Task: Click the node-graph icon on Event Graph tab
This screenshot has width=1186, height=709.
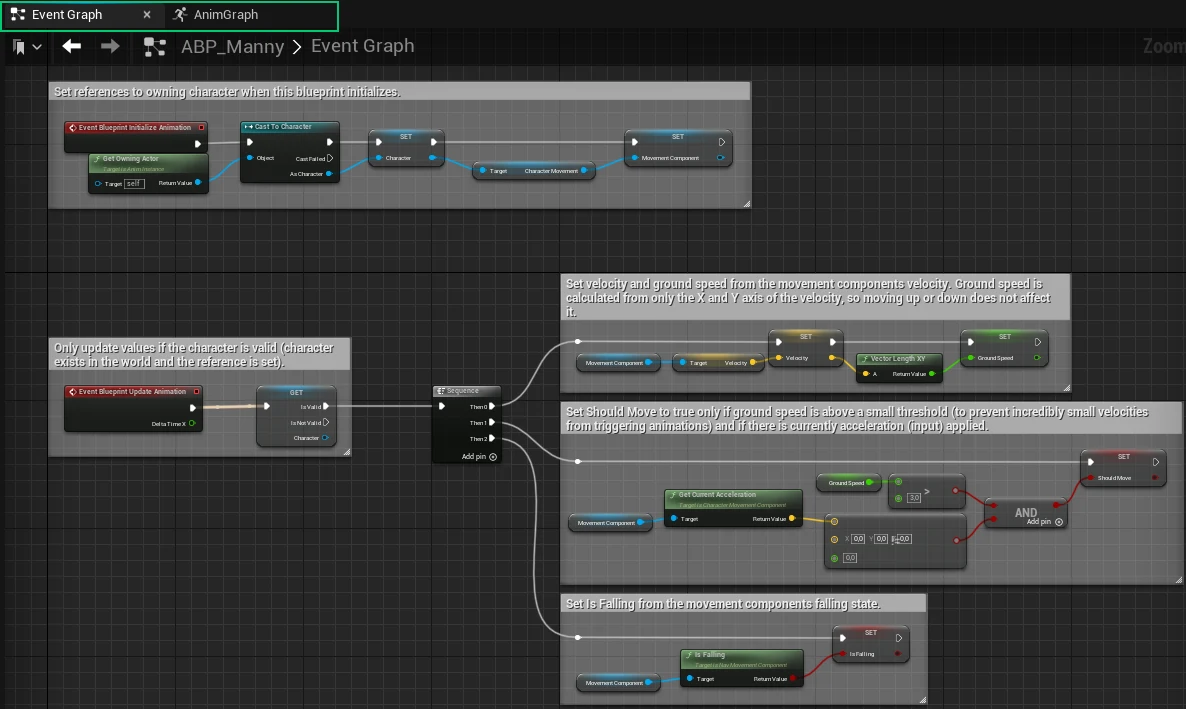Action: [x=16, y=15]
